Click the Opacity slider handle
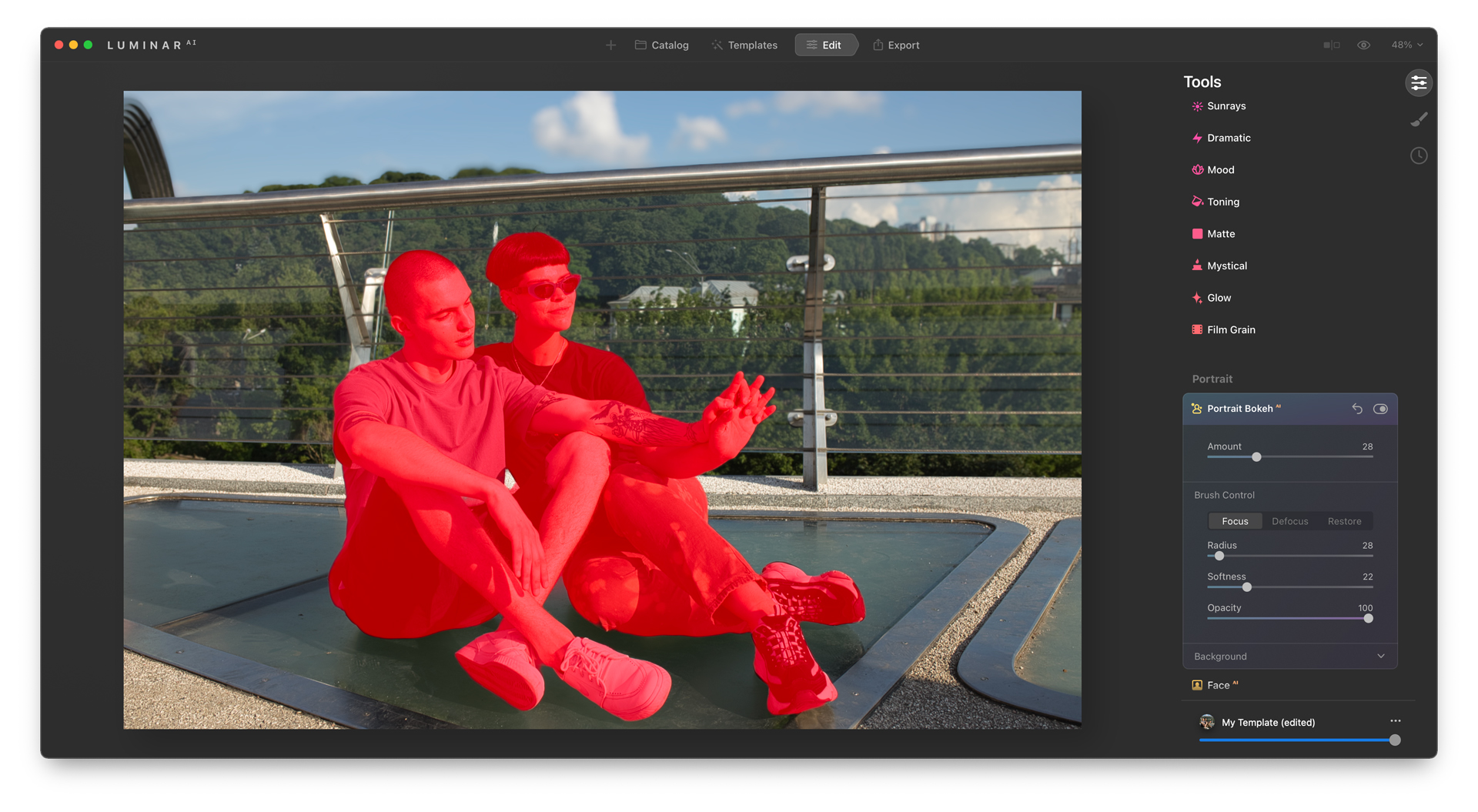The width and height of the screenshot is (1478, 812). tap(1368, 618)
